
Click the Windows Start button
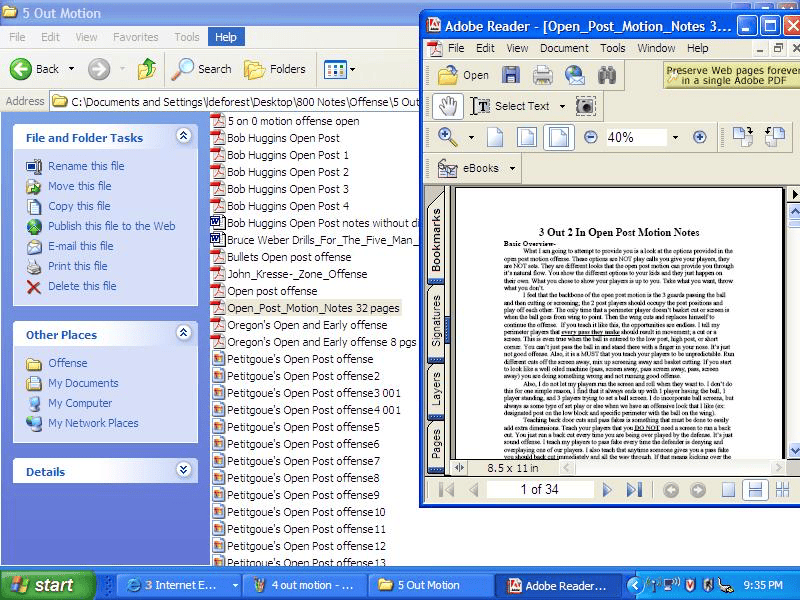47,585
